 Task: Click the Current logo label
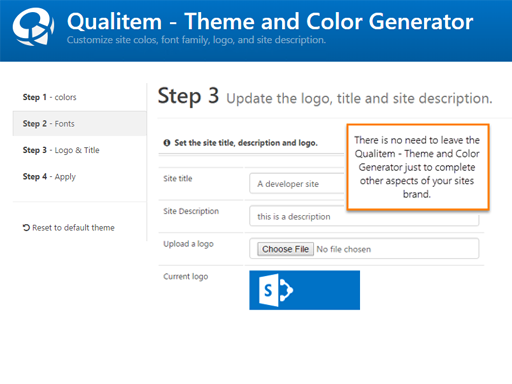(x=186, y=277)
